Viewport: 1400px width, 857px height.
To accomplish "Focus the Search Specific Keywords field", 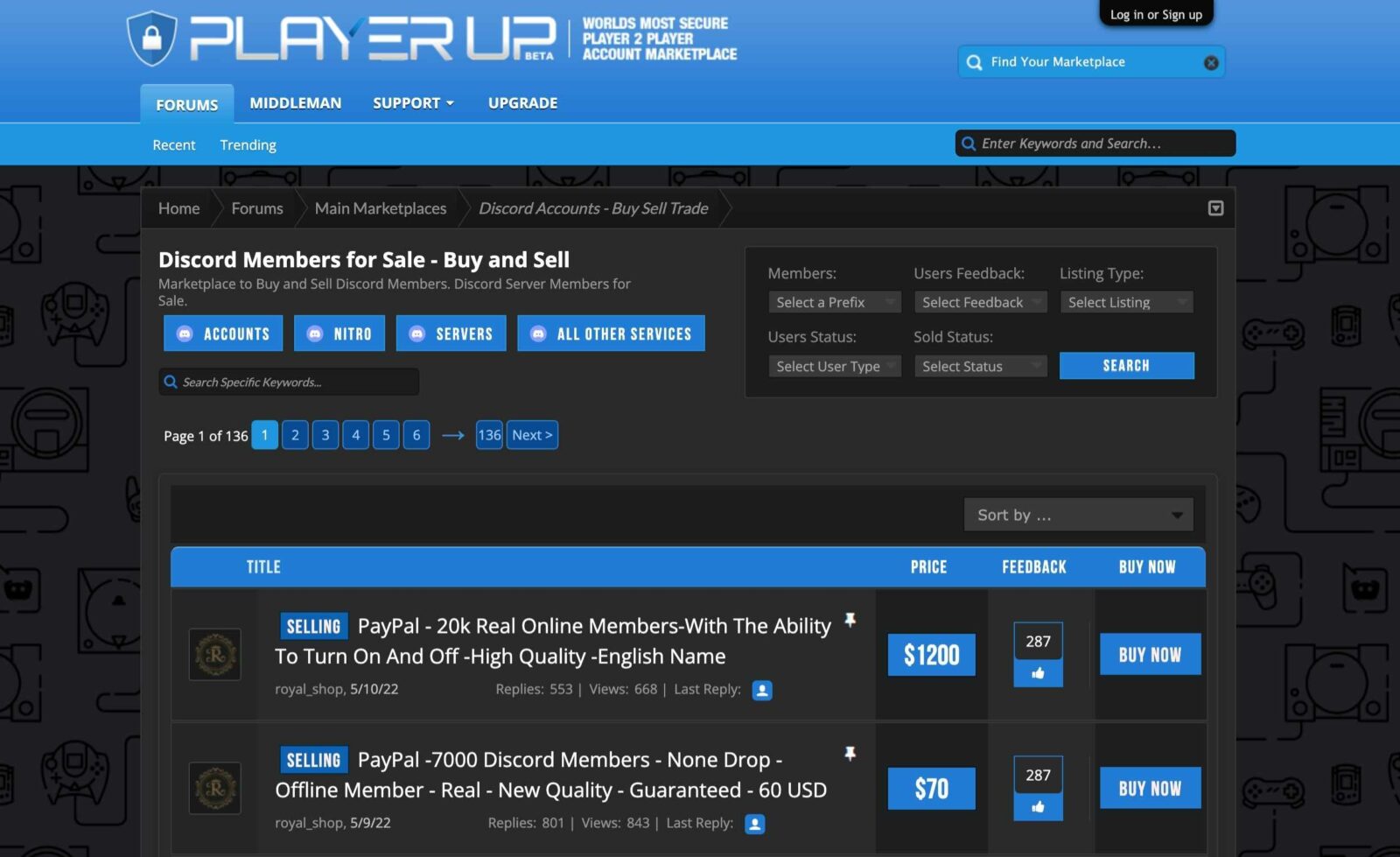I will 289,382.
